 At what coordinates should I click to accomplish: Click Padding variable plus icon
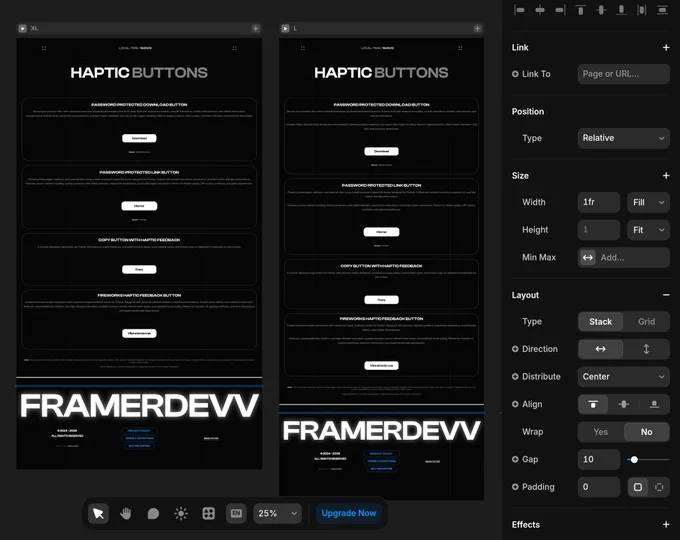(515, 487)
